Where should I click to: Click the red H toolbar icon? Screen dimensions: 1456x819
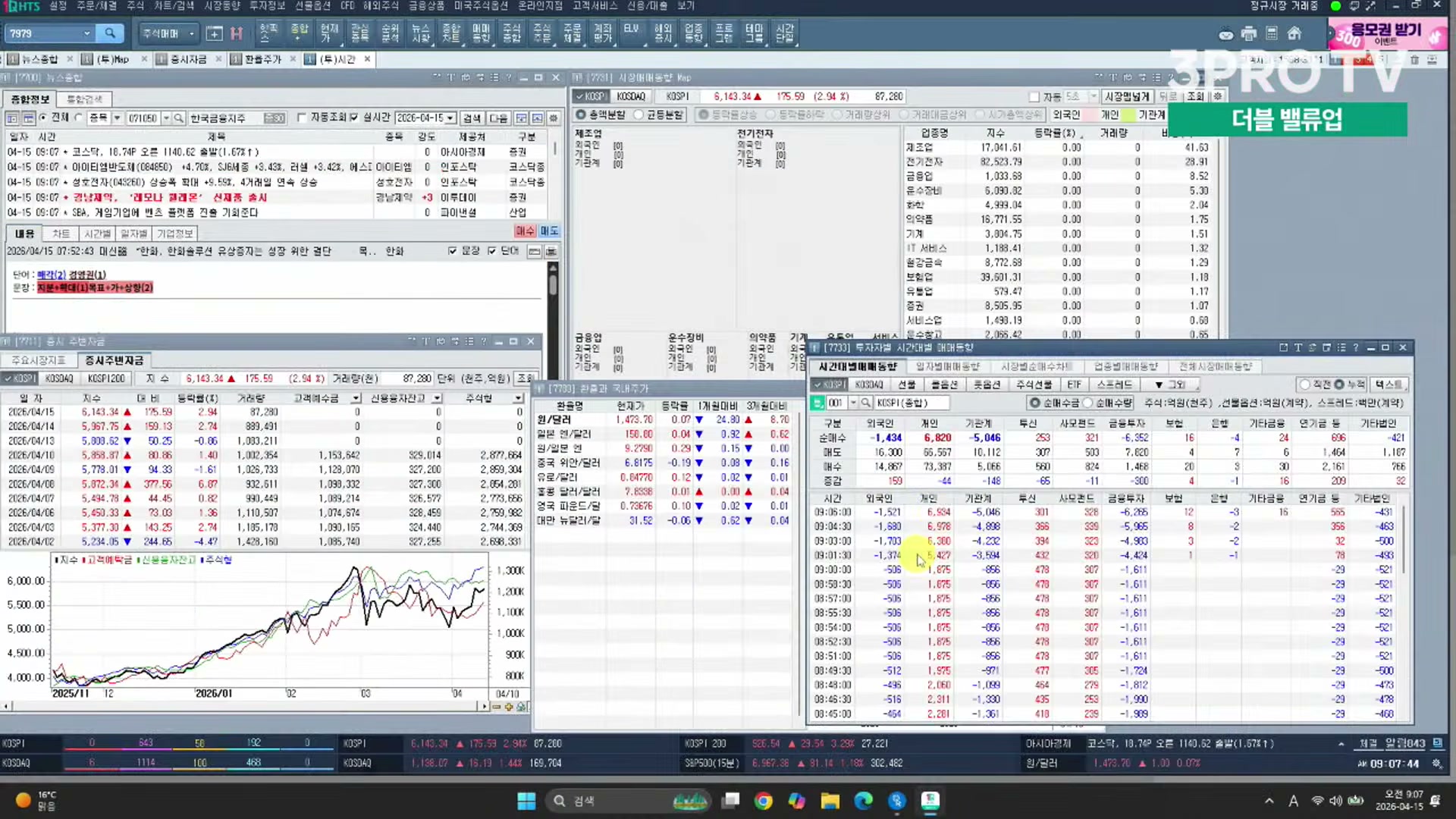pyautogui.click(x=237, y=33)
